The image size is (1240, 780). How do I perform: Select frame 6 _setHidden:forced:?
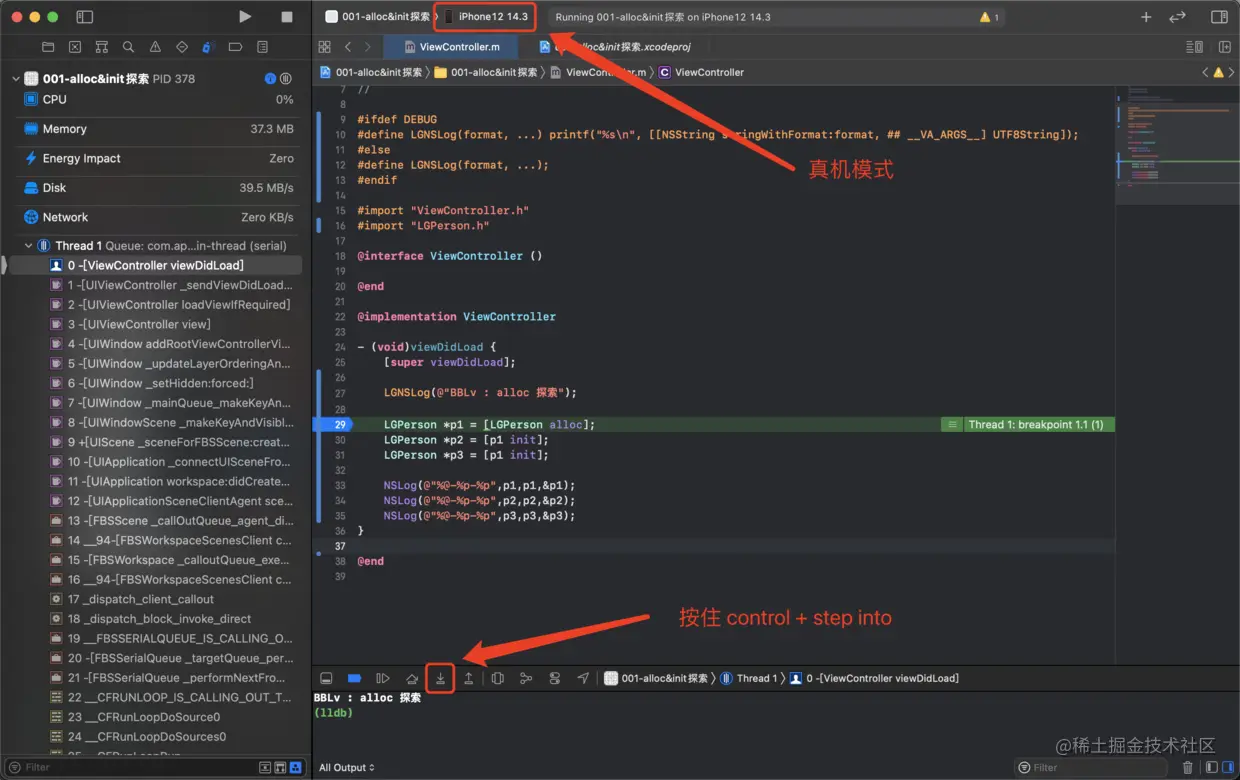click(x=155, y=383)
